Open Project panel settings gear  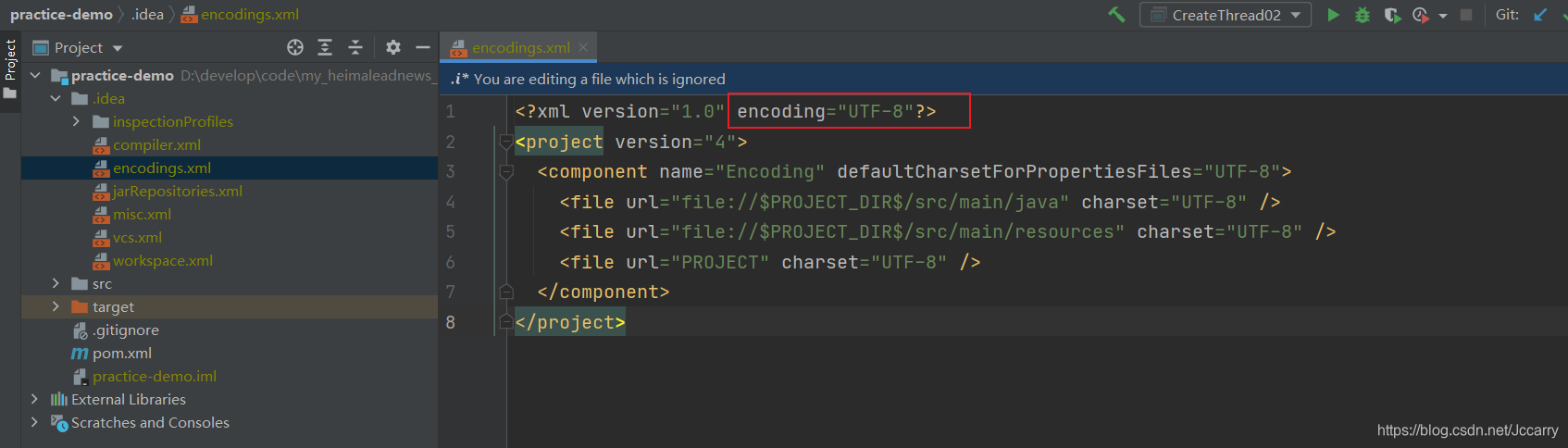pos(393,47)
